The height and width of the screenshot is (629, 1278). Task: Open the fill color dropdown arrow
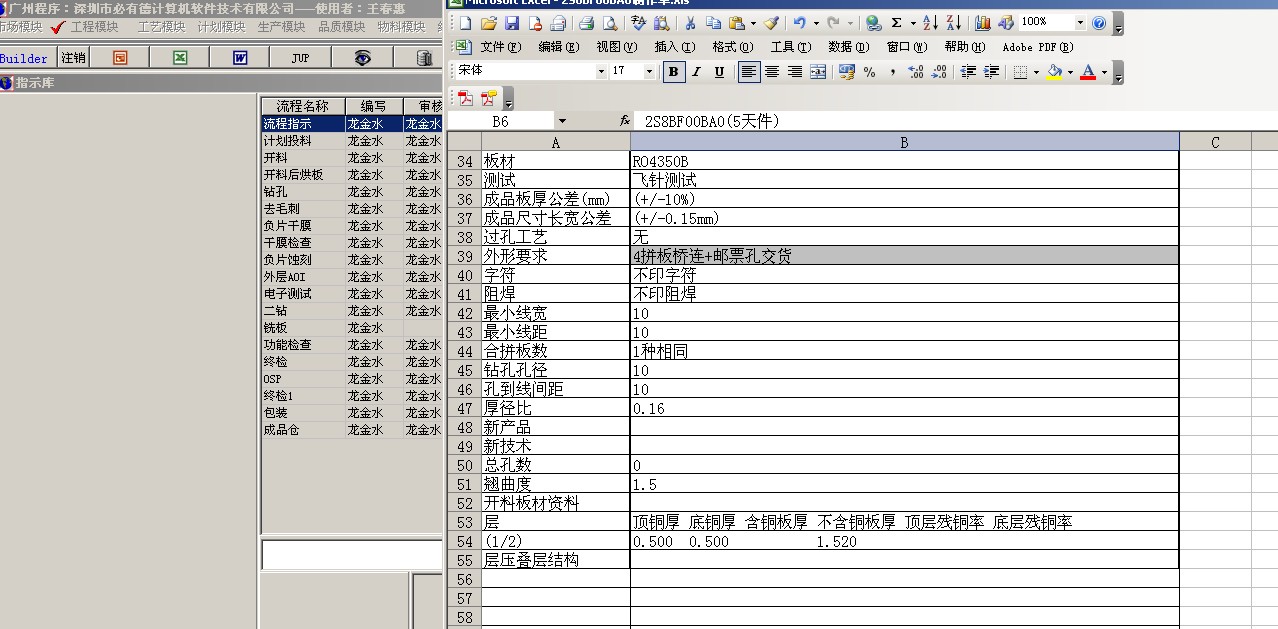[x=1070, y=71]
